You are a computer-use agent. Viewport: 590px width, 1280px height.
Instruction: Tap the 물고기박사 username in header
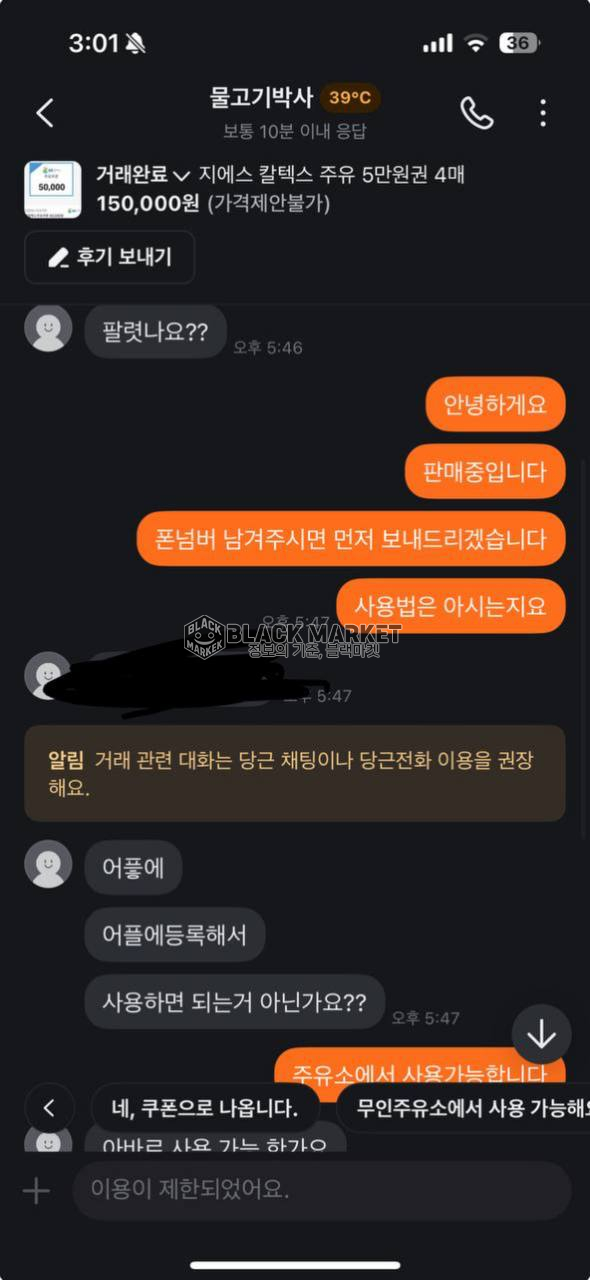point(261,98)
